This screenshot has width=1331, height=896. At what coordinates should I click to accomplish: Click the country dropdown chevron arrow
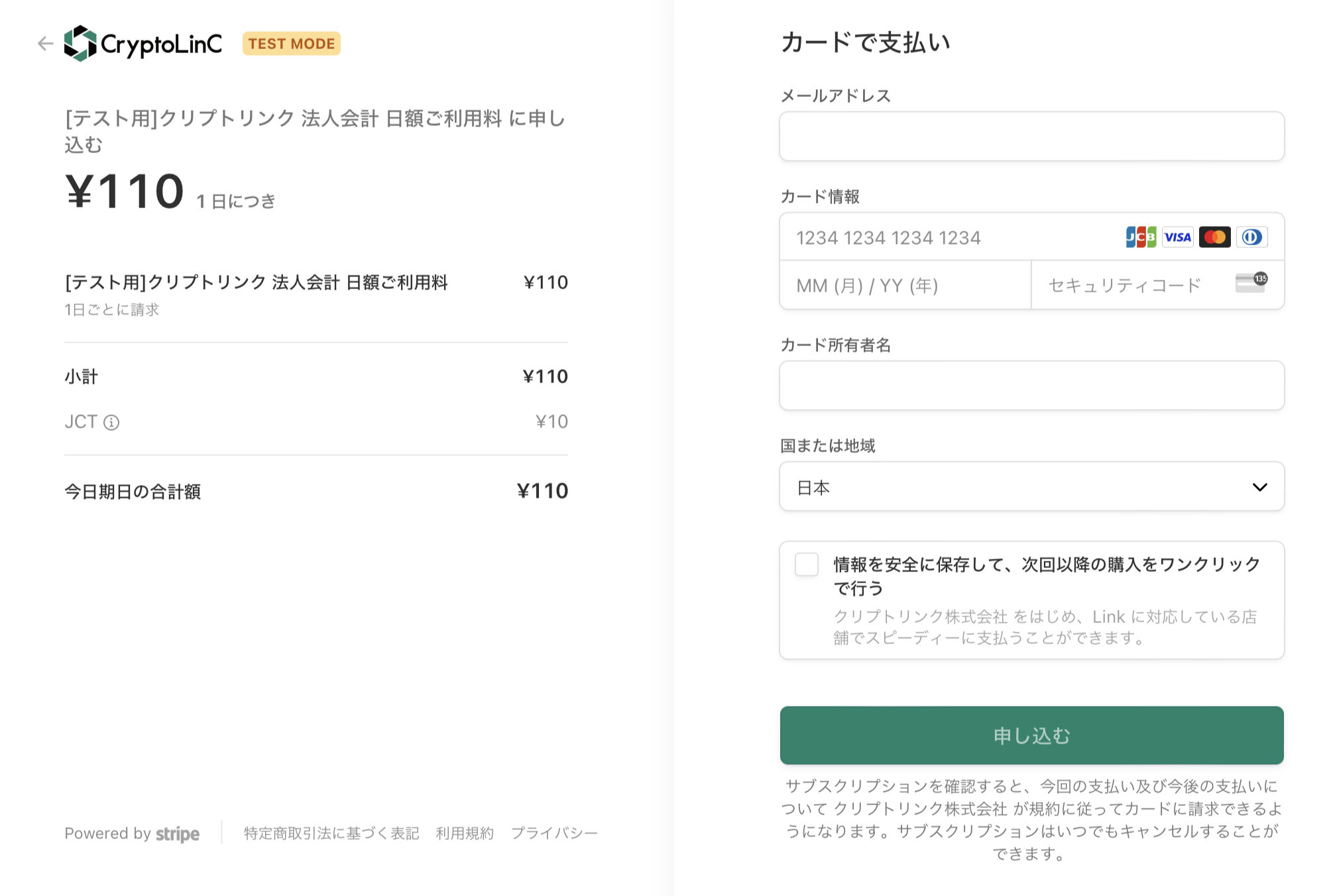pyautogui.click(x=1259, y=487)
